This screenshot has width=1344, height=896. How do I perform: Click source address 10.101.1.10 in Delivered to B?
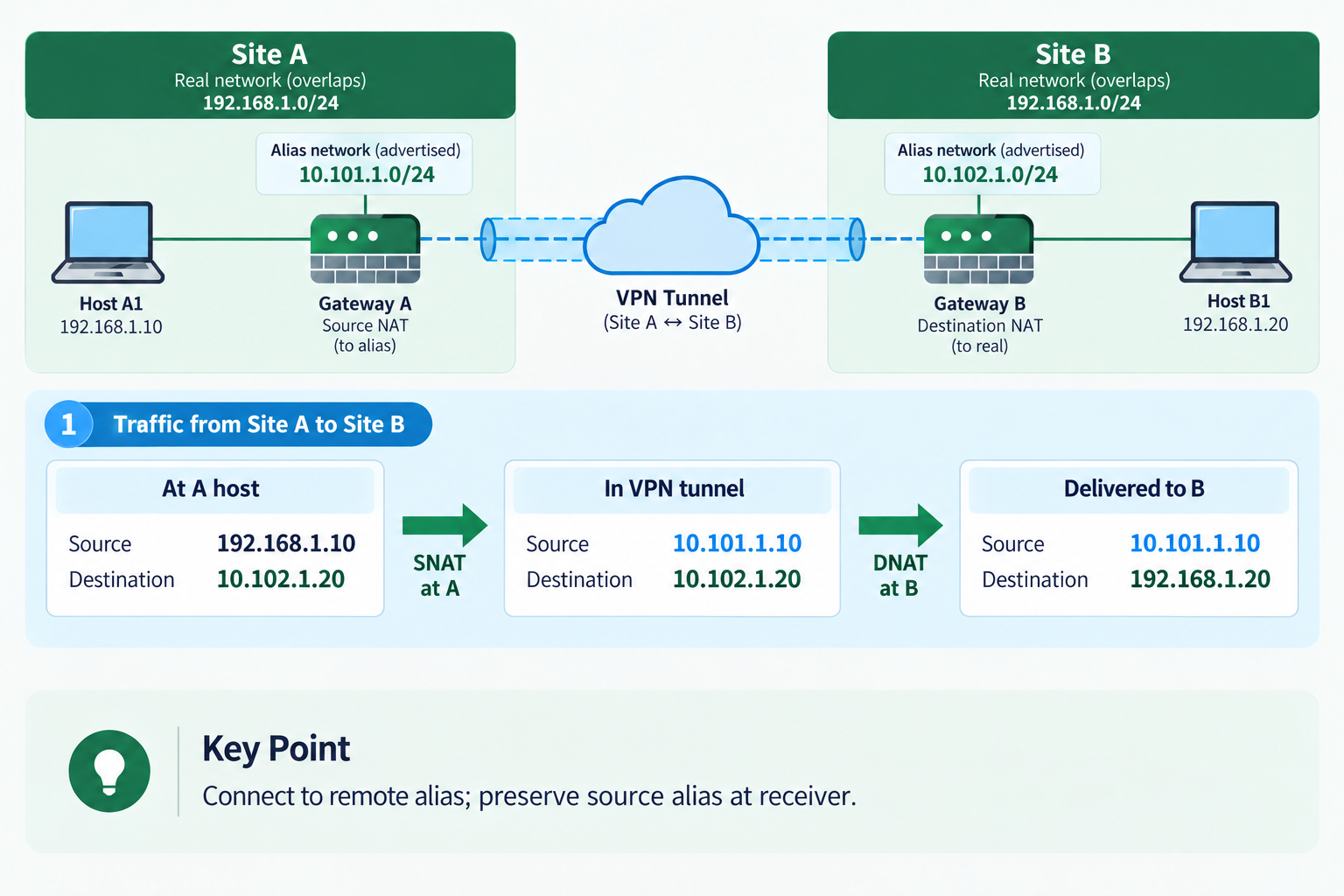click(1195, 543)
